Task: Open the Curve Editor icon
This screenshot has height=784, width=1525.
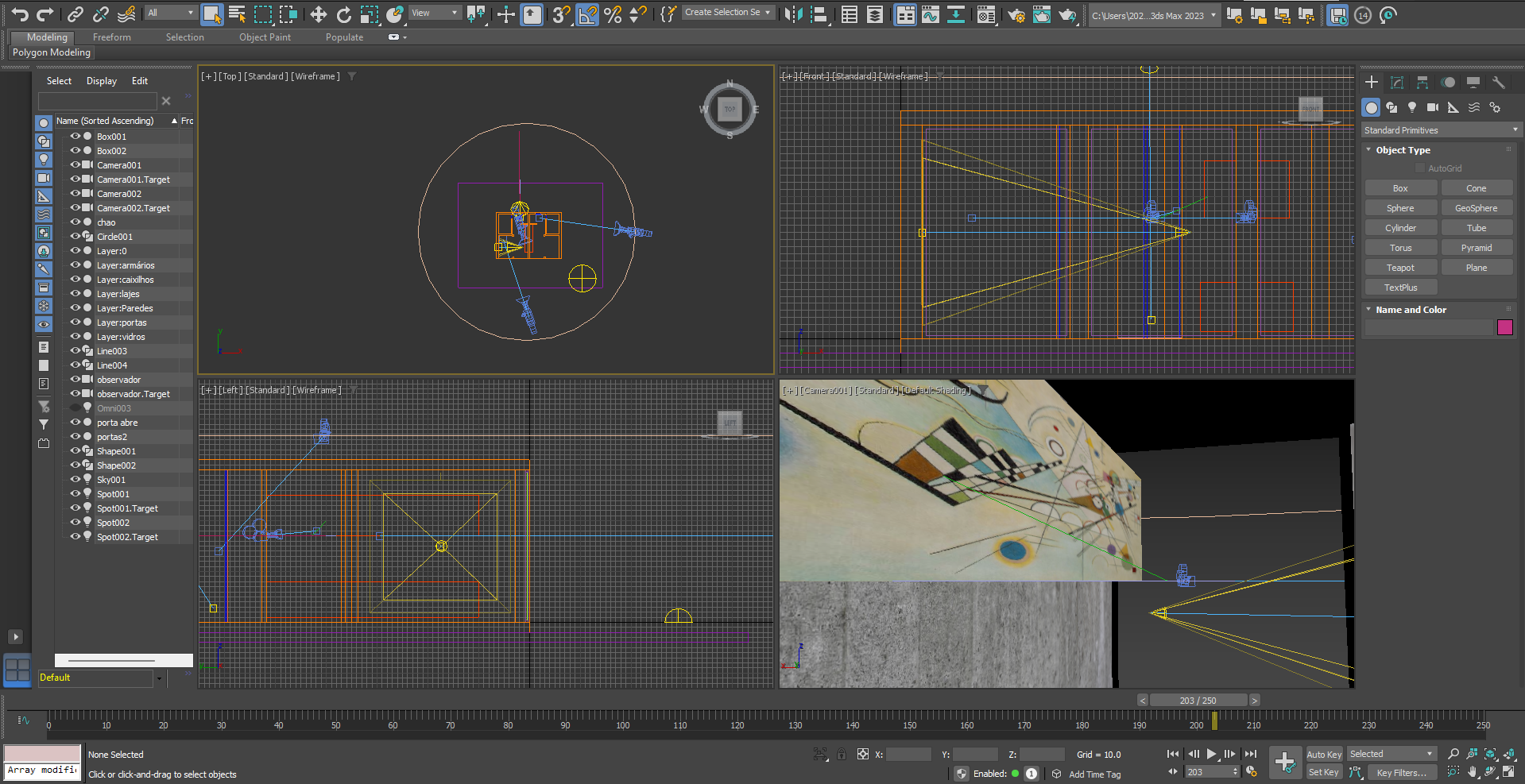Action: pos(930,14)
